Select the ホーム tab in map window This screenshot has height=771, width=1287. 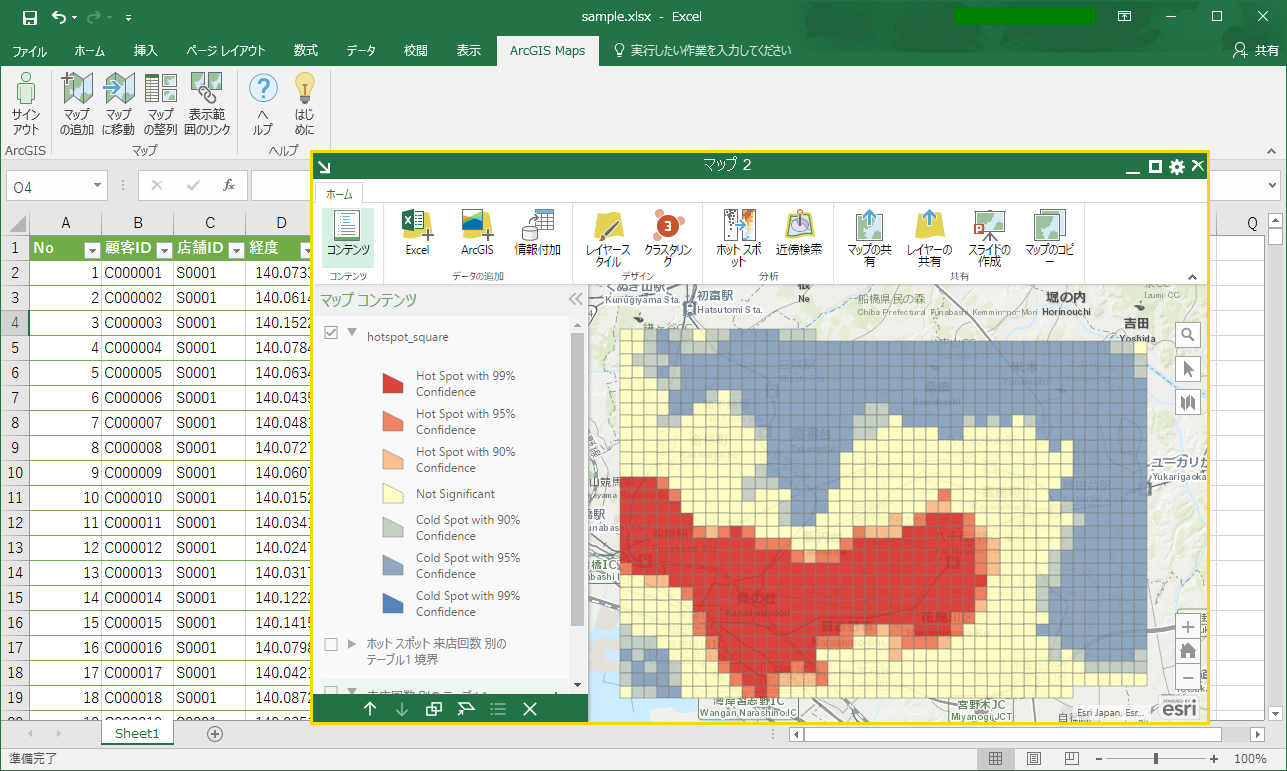coord(339,194)
